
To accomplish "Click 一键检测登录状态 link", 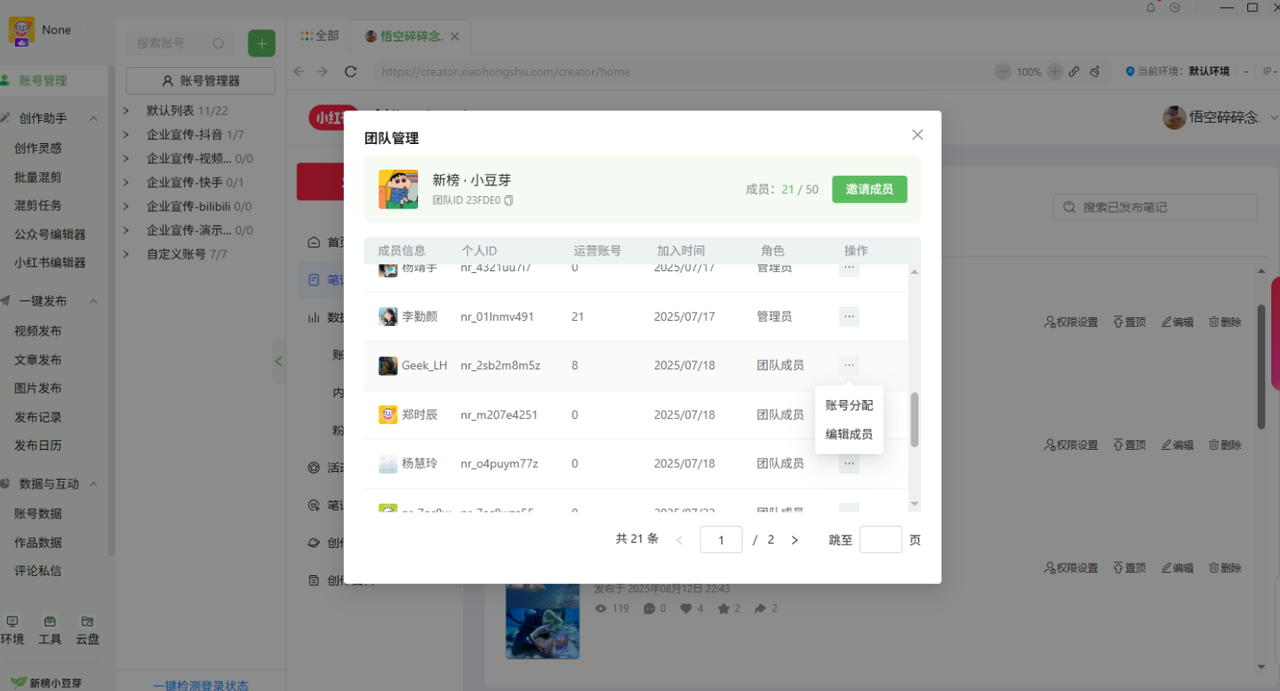I will (x=200, y=685).
